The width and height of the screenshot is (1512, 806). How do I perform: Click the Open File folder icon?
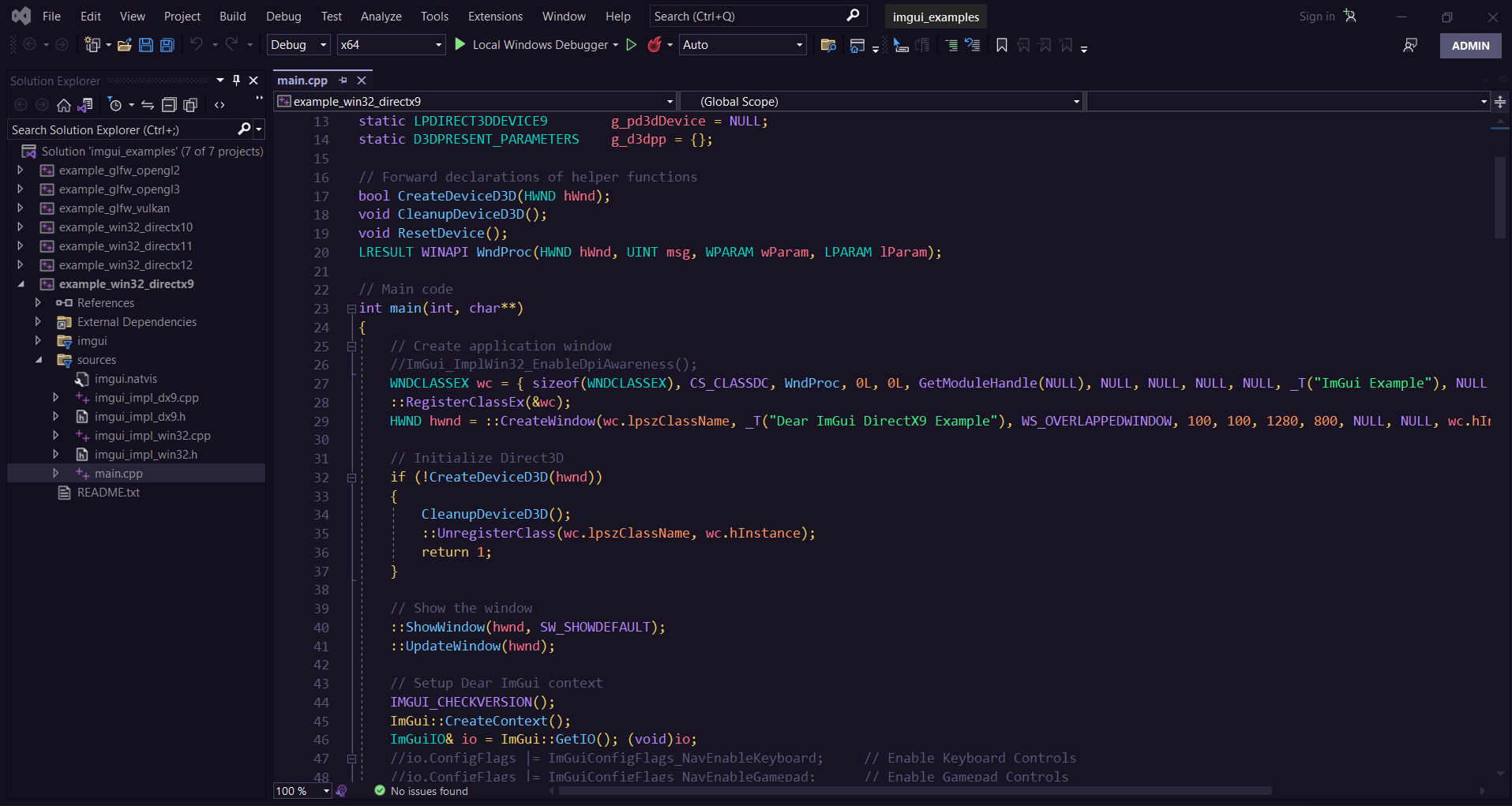click(x=124, y=45)
